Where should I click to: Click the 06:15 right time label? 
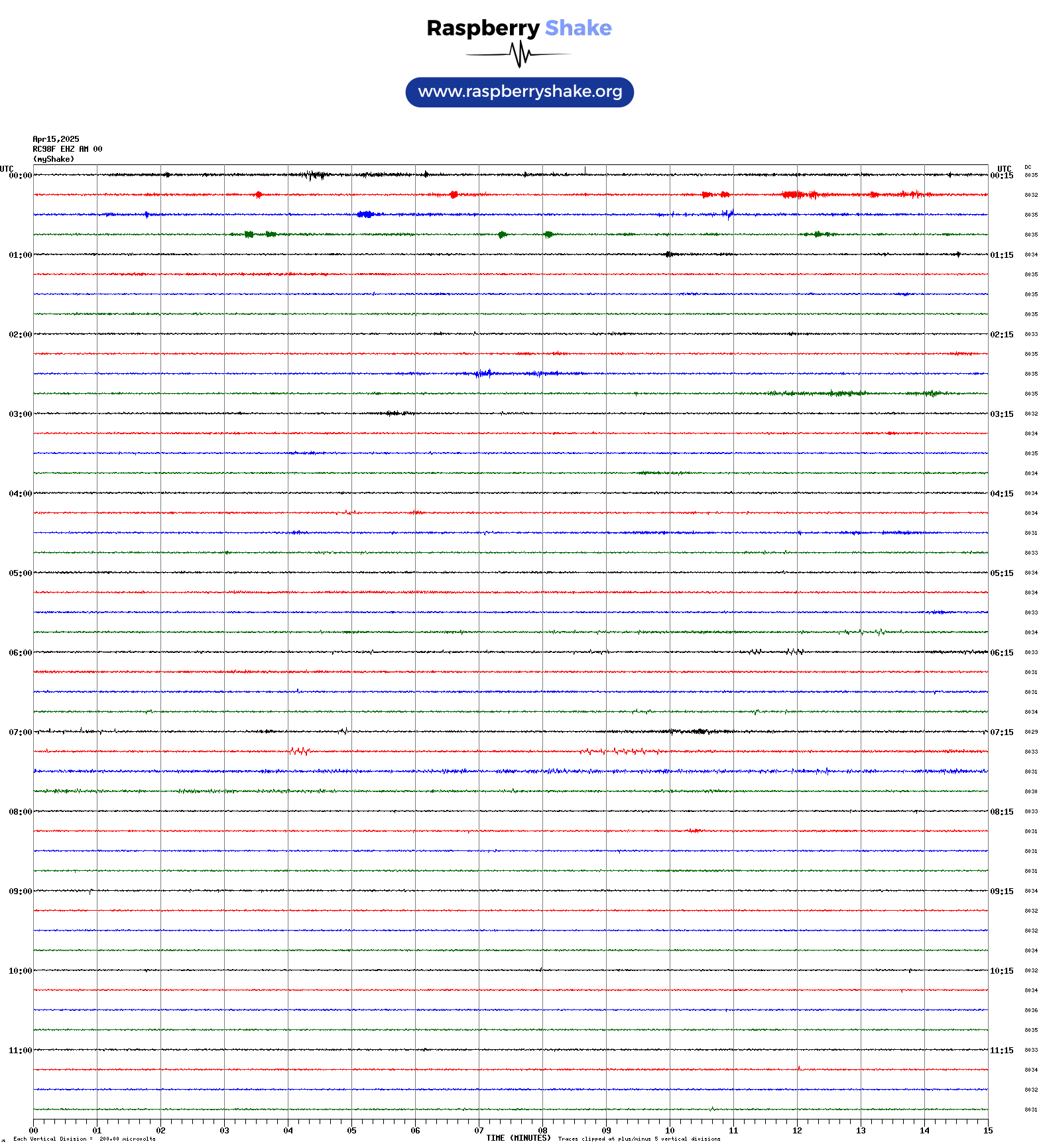[1002, 653]
